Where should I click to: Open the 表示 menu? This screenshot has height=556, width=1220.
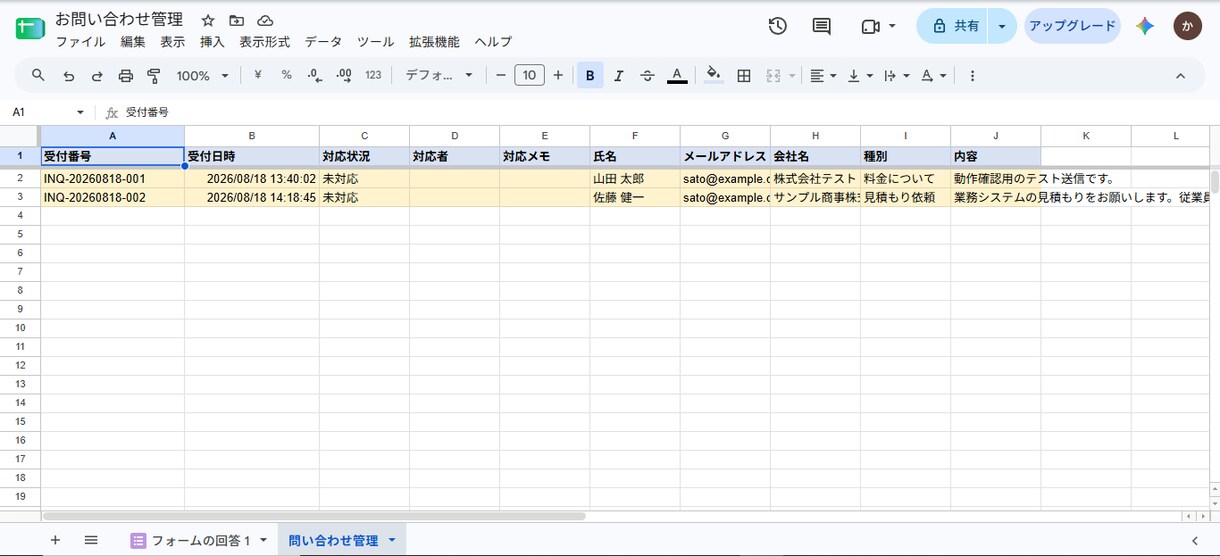[173, 42]
